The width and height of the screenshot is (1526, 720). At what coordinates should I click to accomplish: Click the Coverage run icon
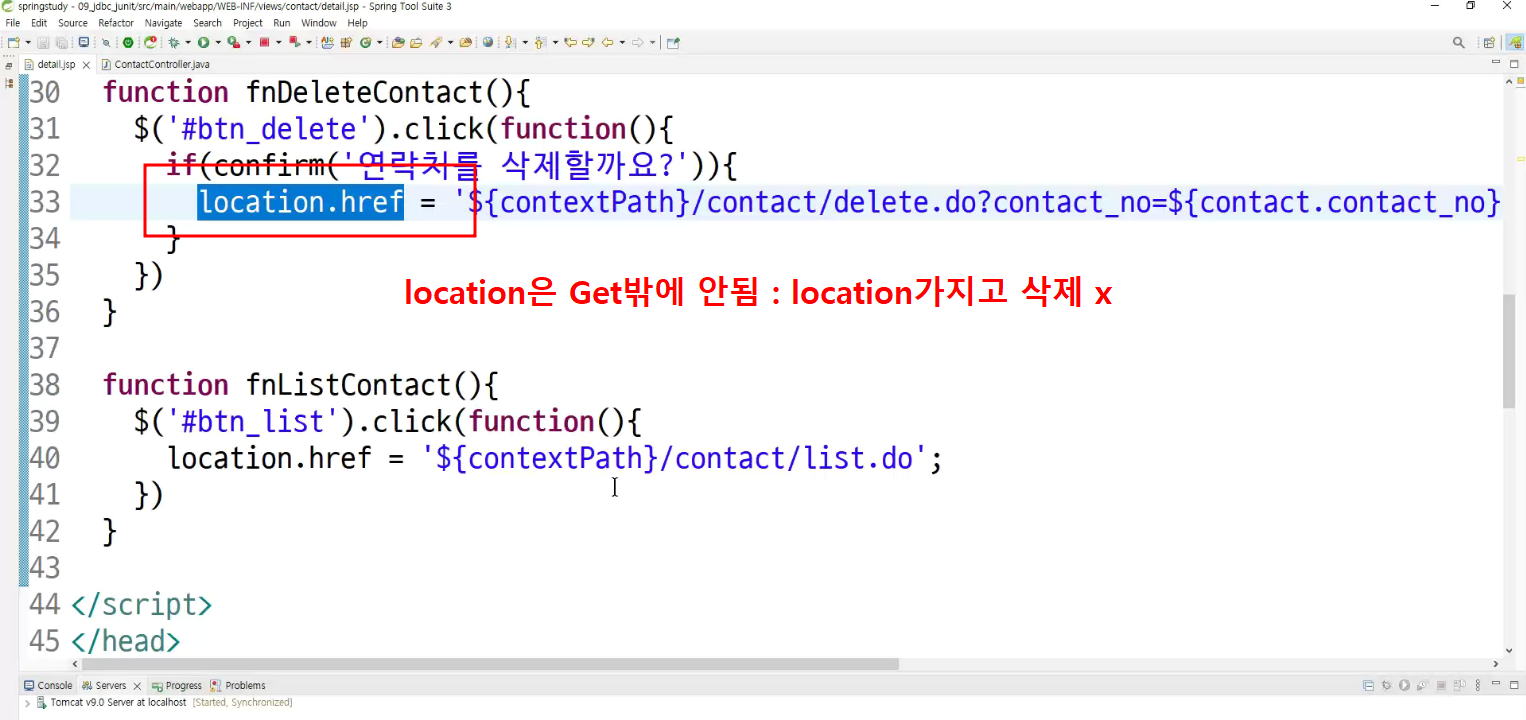click(x=234, y=42)
